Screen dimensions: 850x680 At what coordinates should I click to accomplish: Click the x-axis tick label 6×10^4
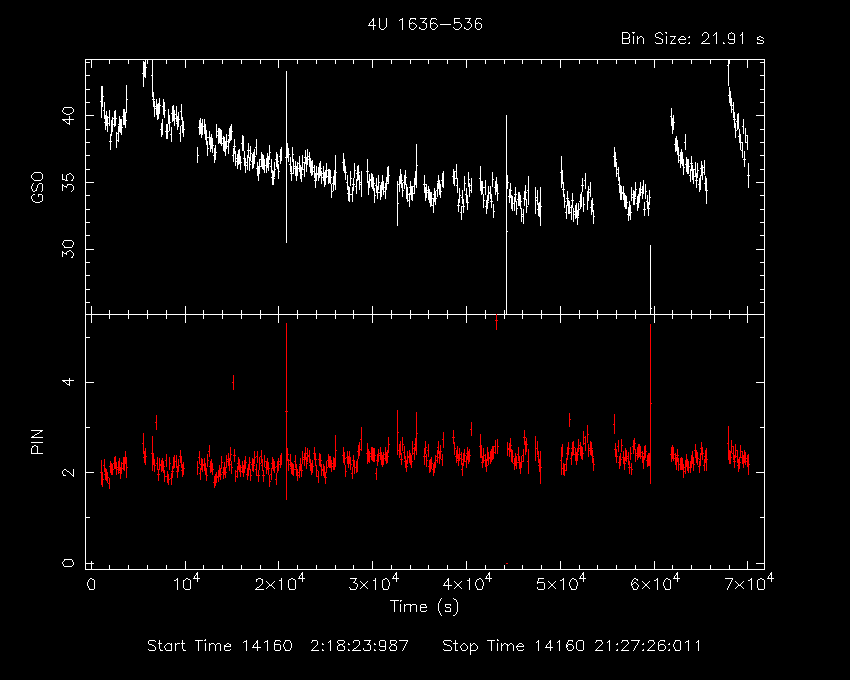[654, 583]
